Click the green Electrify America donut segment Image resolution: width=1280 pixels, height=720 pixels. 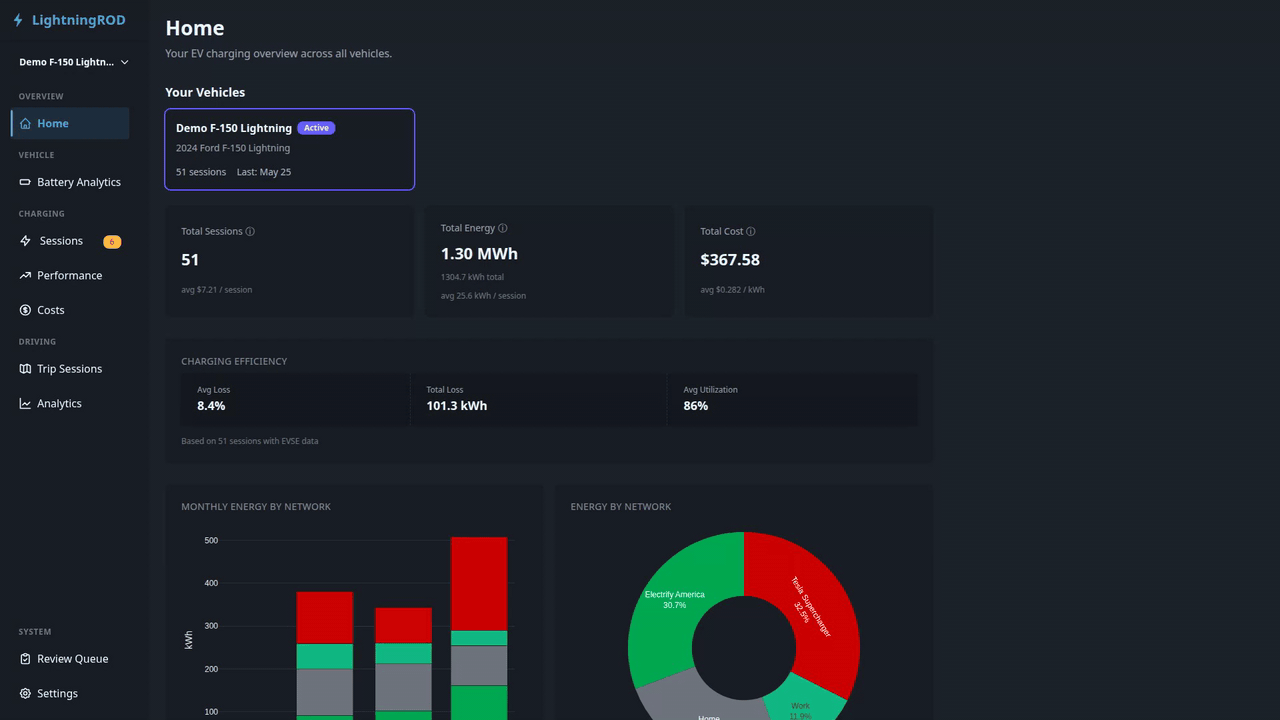pyautogui.click(x=675, y=600)
